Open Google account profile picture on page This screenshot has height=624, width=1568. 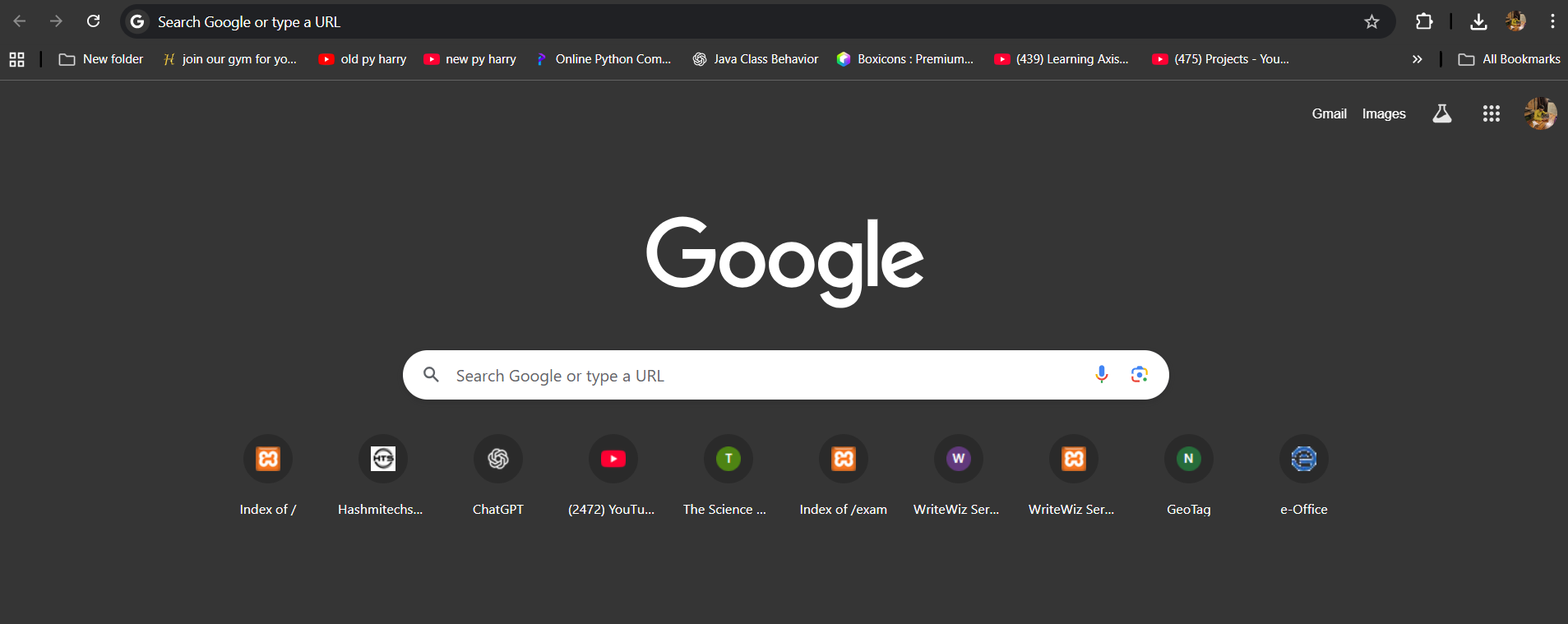coord(1539,114)
